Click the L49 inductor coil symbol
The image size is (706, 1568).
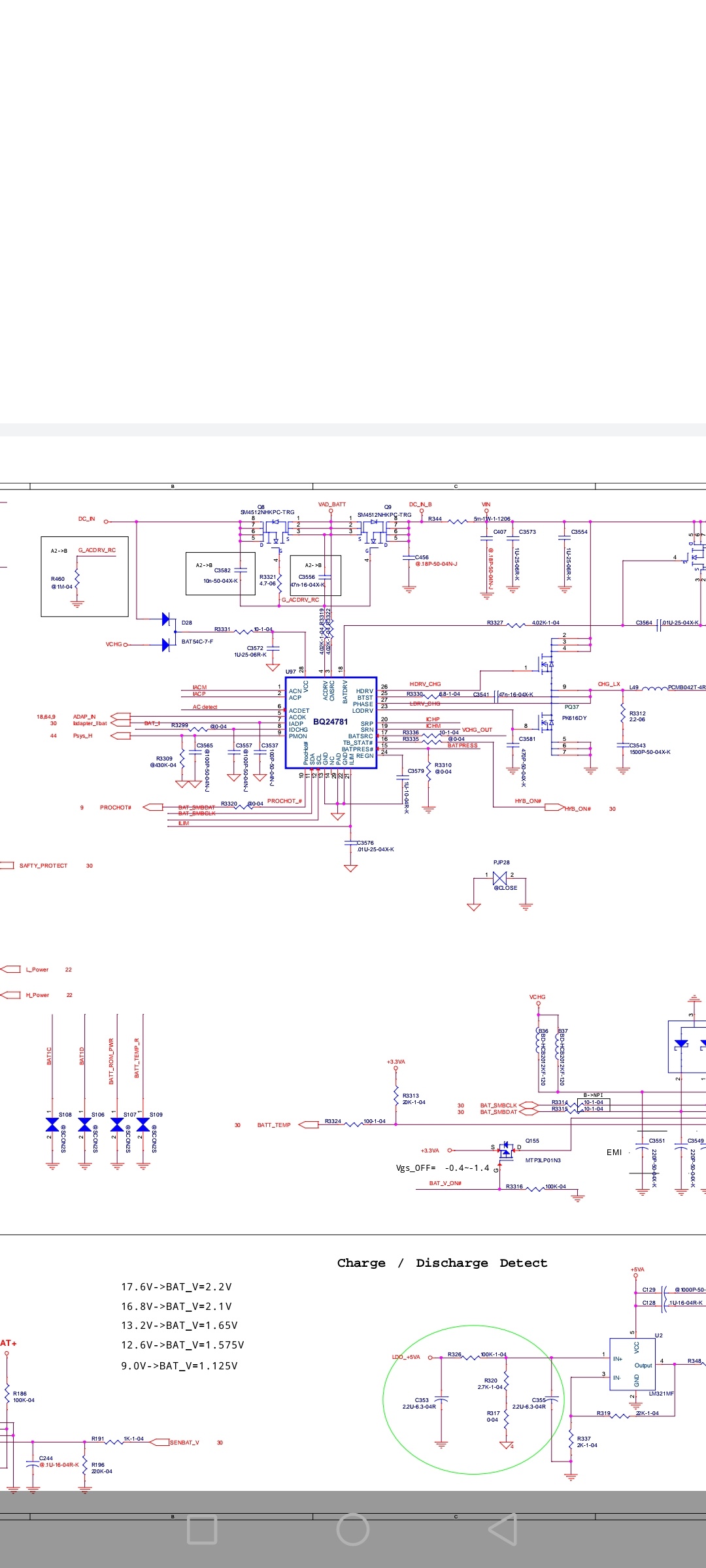click(654, 688)
